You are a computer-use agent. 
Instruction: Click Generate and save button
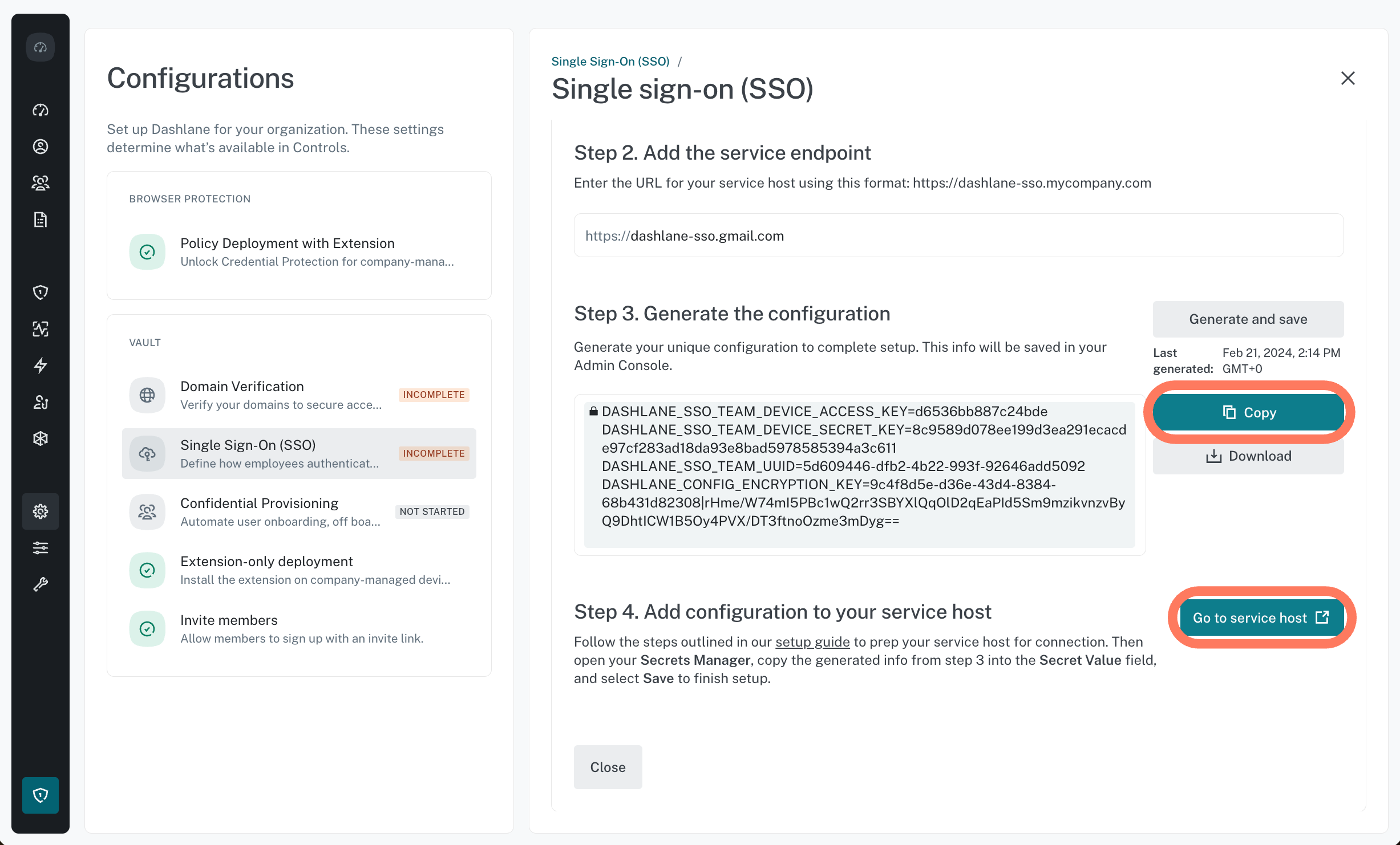click(x=1248, y=319)
